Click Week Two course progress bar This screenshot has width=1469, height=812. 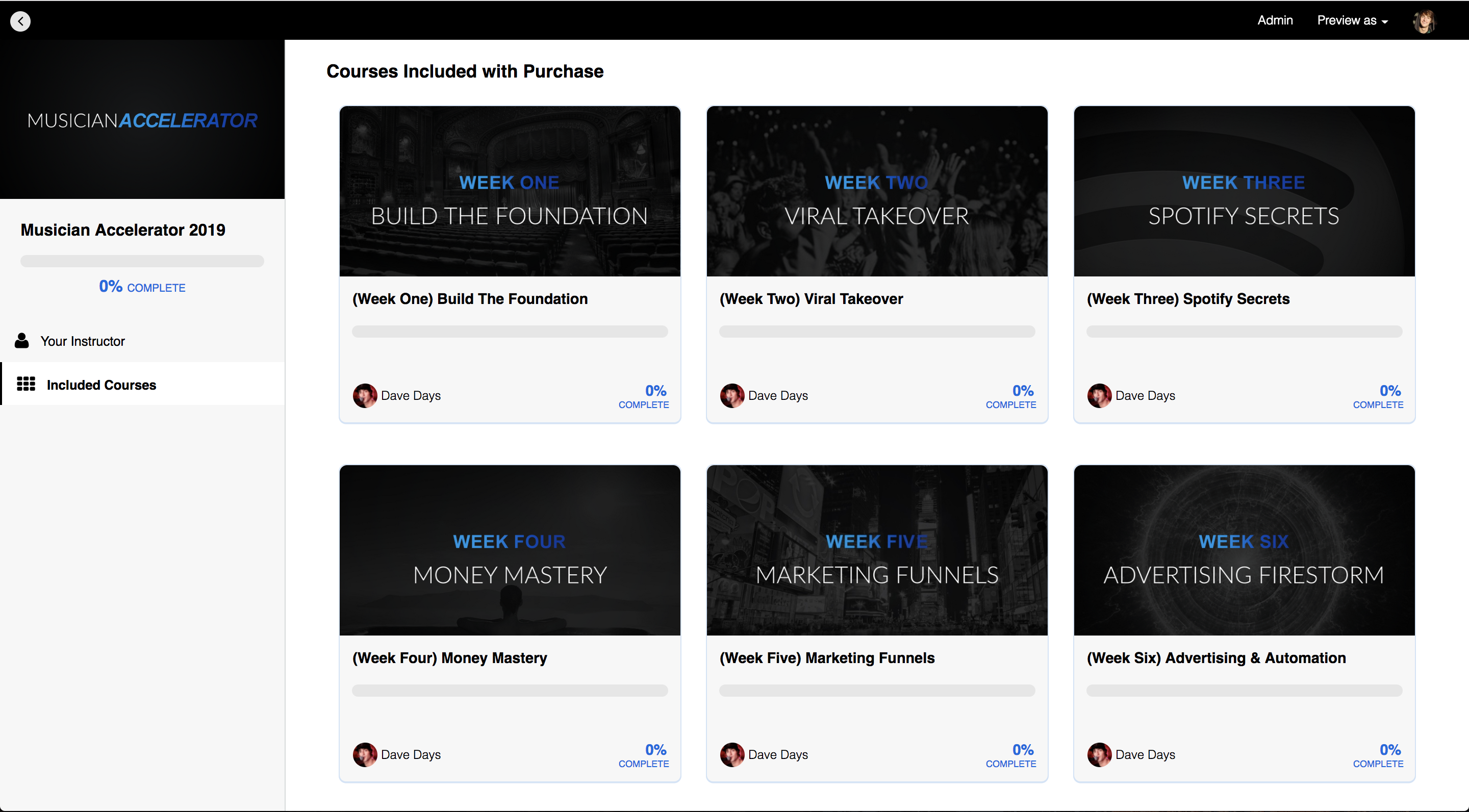pos(877,332)
